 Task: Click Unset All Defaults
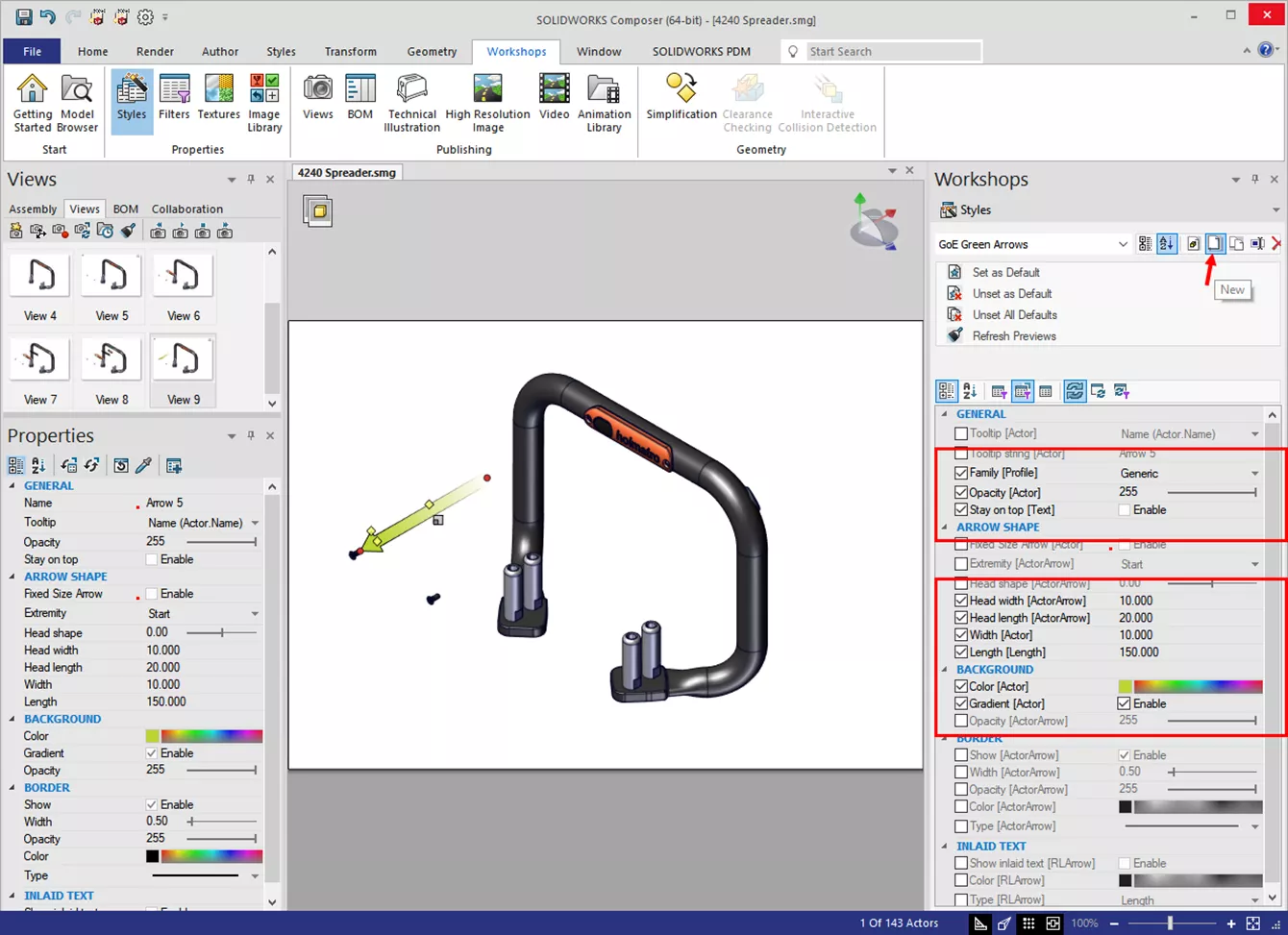1014,314
